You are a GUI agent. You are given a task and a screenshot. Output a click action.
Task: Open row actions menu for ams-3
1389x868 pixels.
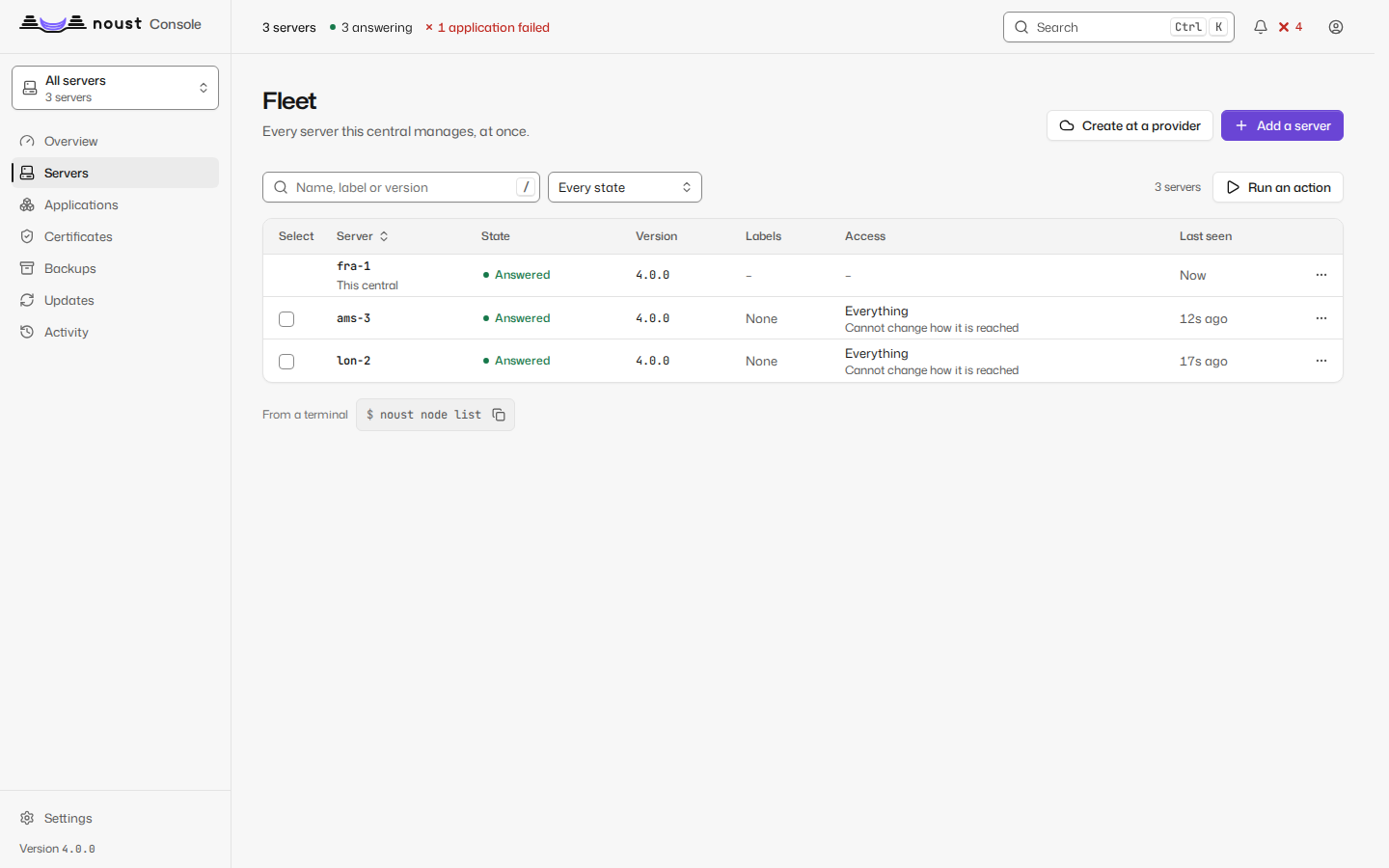coord(1321,318)
